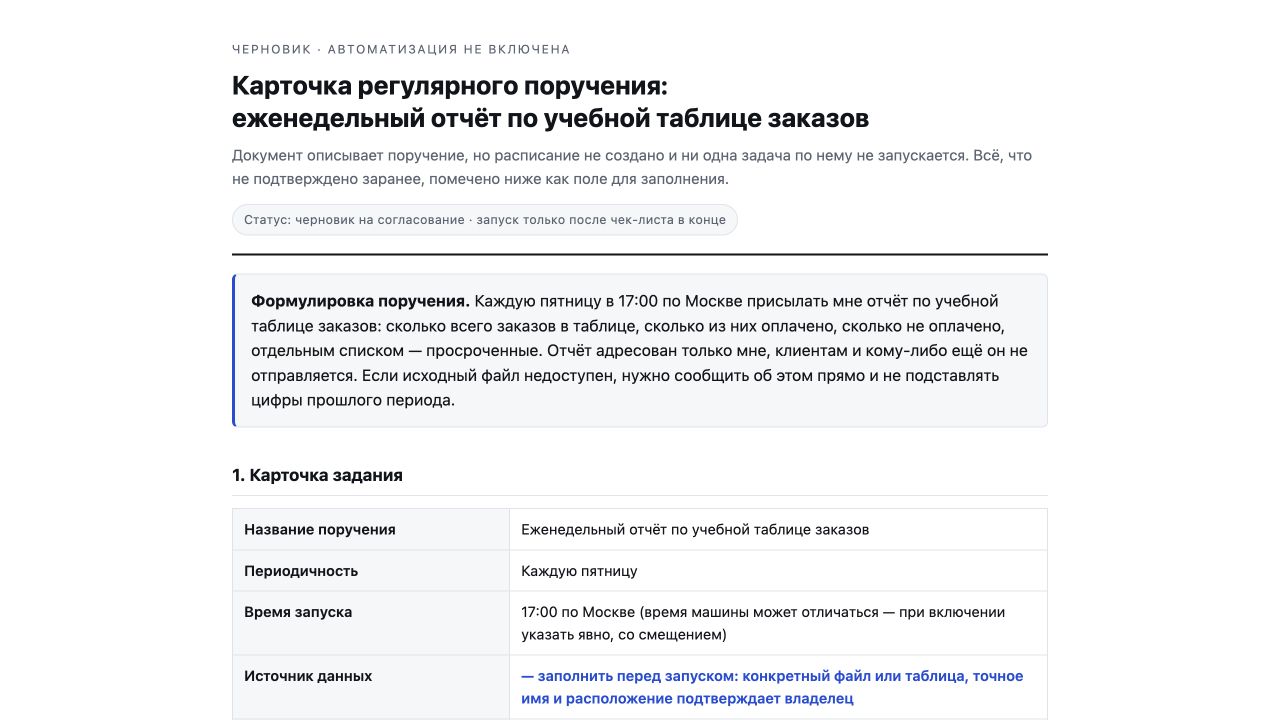Click the blue-bordered task formulation callout box
Screen dimensions: 1280x720
point(640,351)
